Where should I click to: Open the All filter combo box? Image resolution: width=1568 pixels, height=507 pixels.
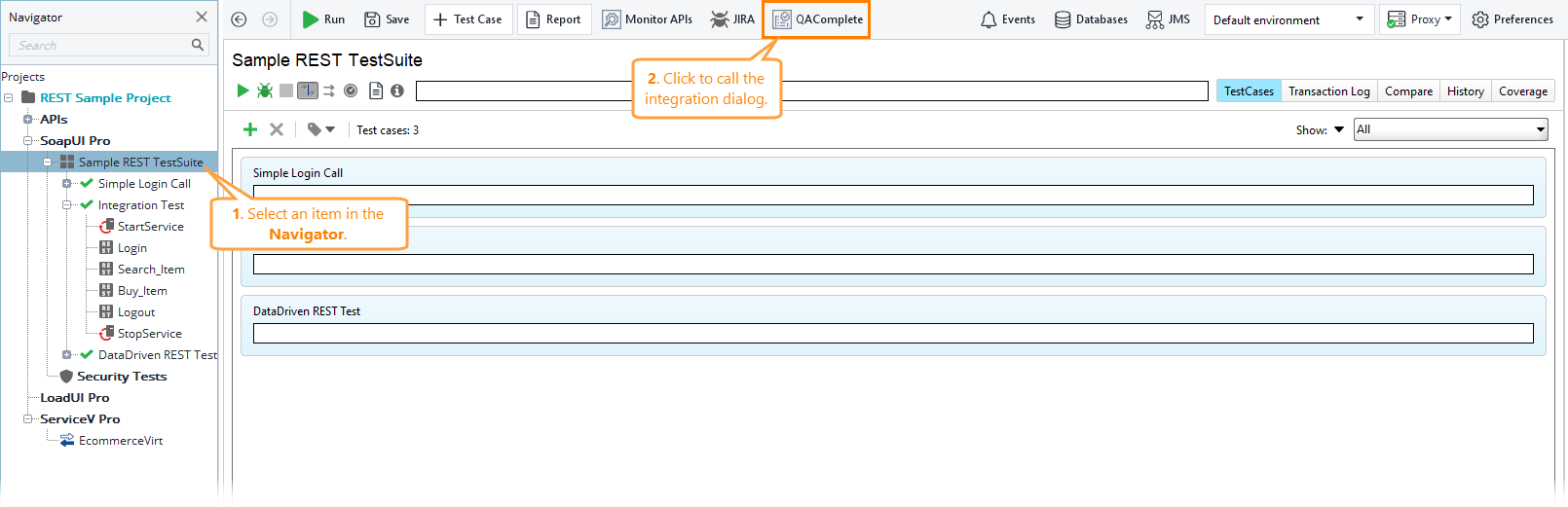[x=1450, y=129]
